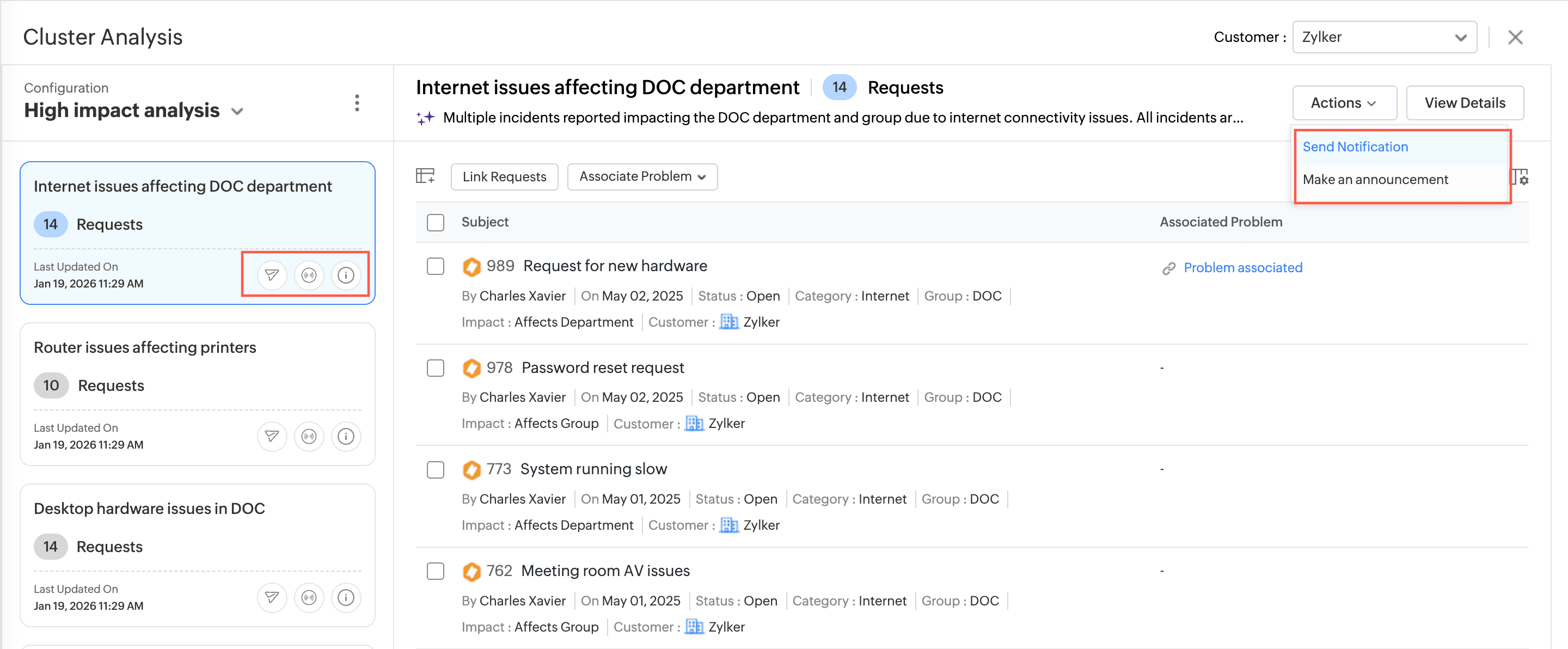Tick the checkbox for request 773
Viewport: 1568px width, 649px height.
coord(435,470)
